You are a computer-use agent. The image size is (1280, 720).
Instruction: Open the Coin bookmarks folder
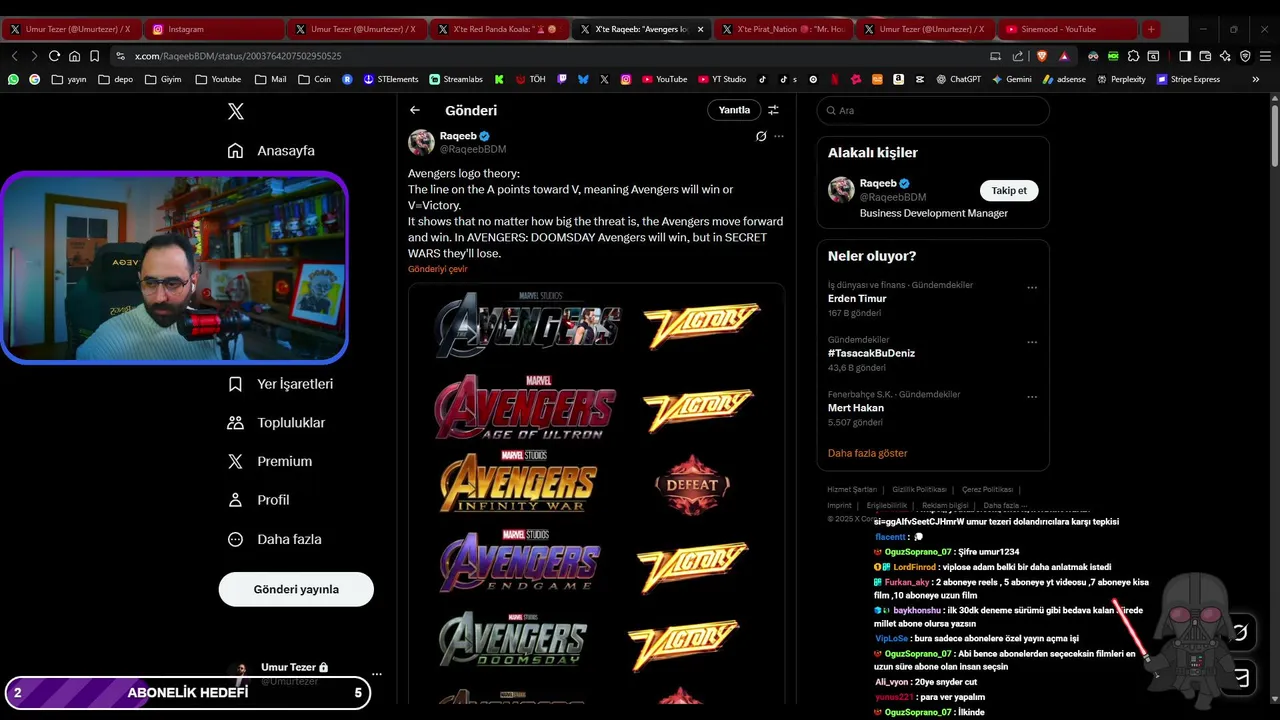tap(314, 79)
